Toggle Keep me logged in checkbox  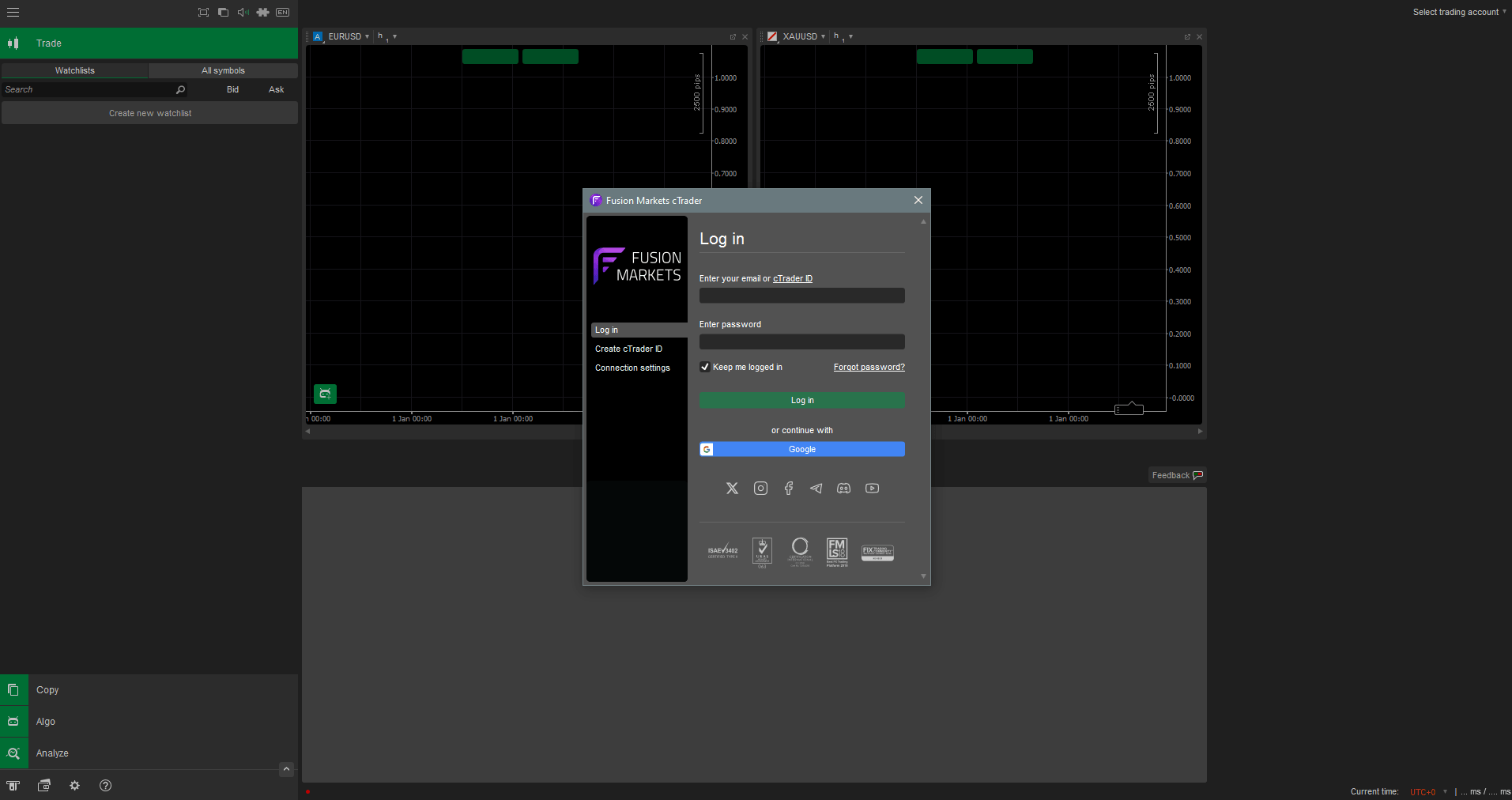705,367
